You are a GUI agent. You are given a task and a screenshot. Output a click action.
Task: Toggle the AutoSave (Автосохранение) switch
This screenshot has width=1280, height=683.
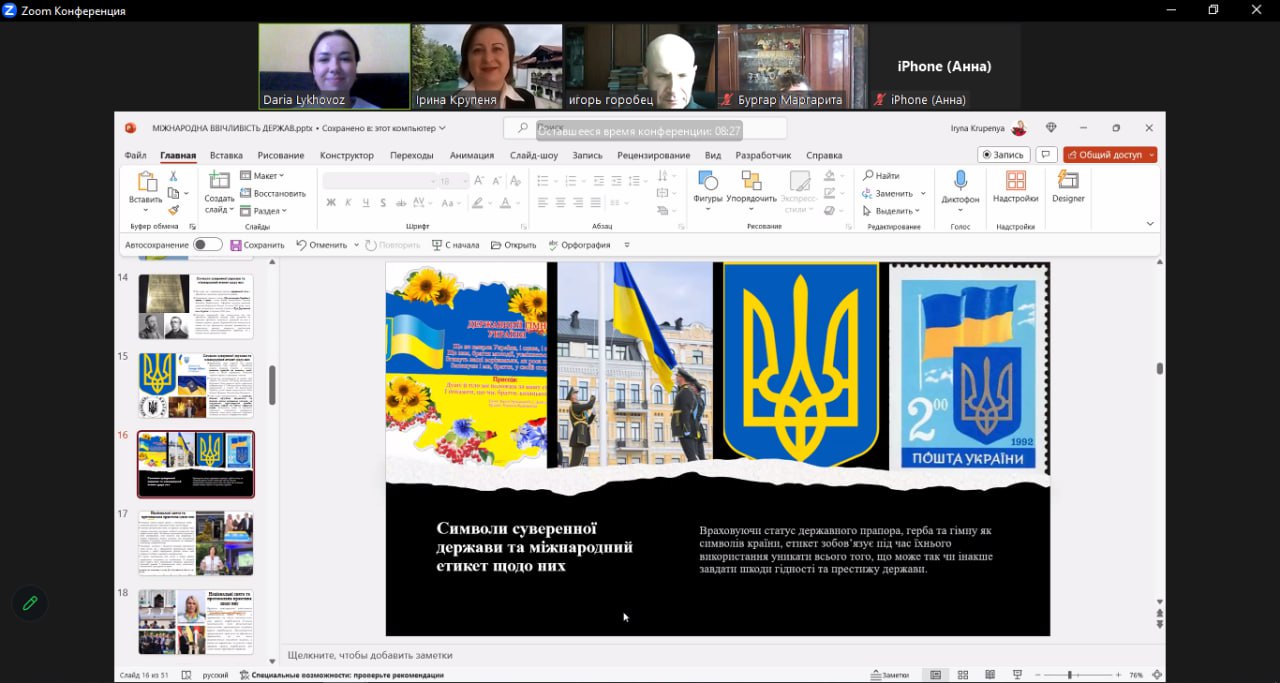point(207,245)
